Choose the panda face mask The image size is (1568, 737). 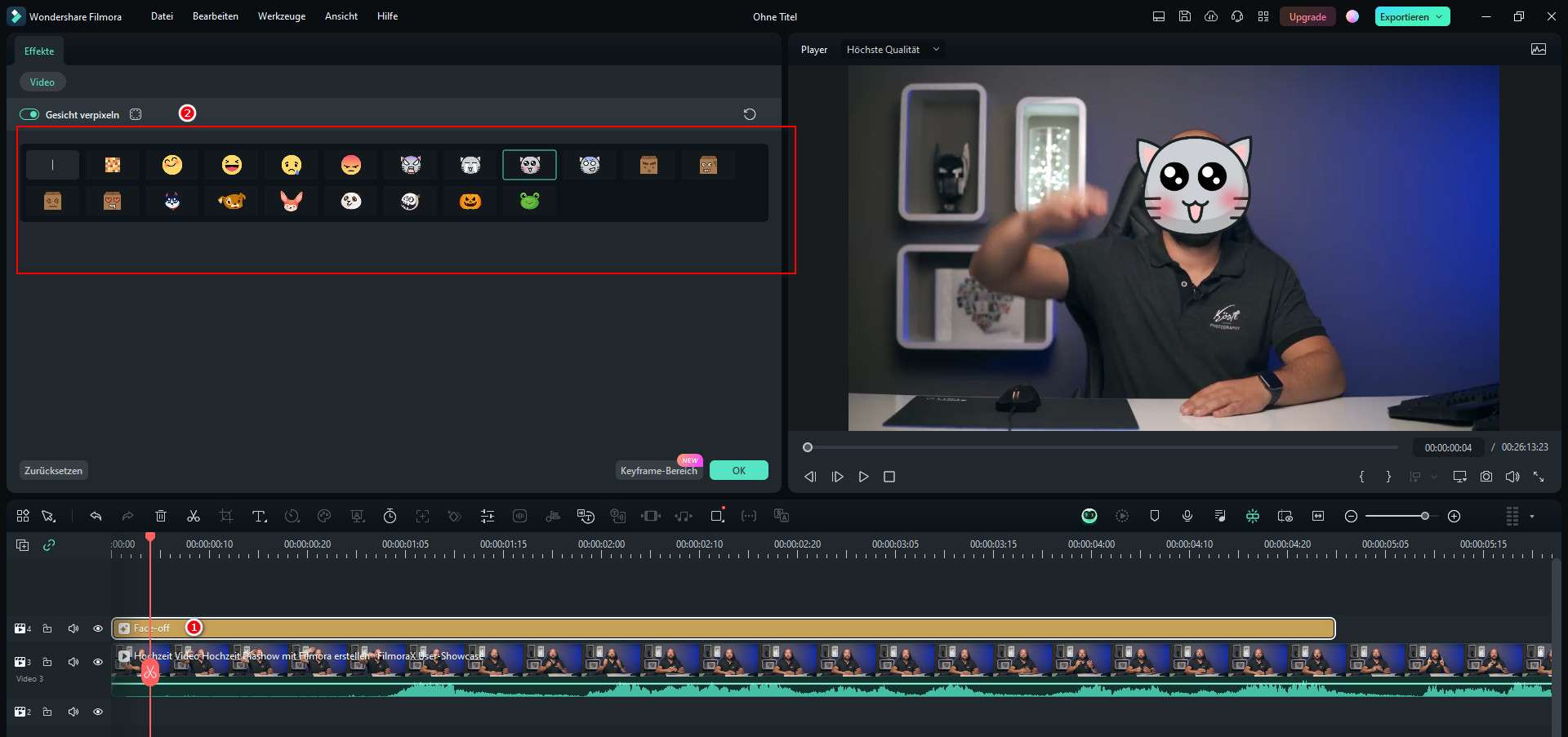coord(351,201)
